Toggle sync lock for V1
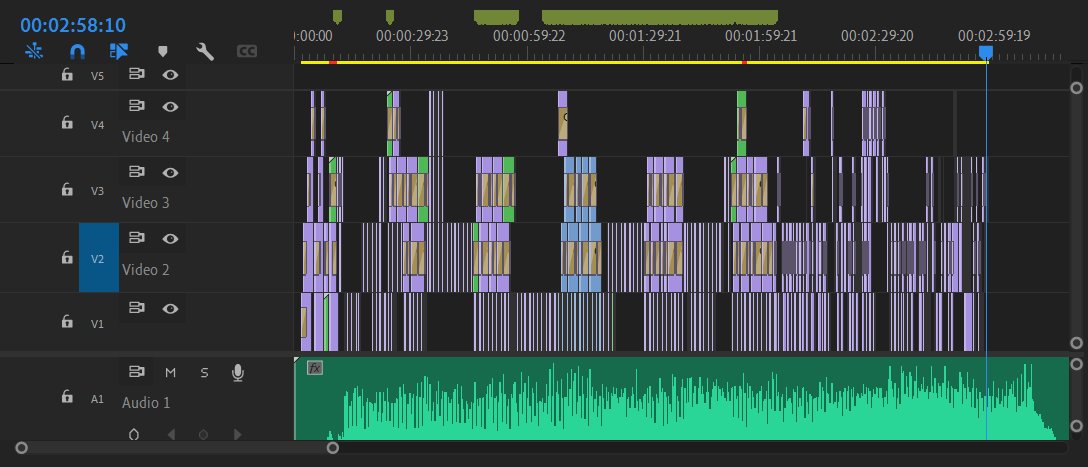 tap(137, 308)
